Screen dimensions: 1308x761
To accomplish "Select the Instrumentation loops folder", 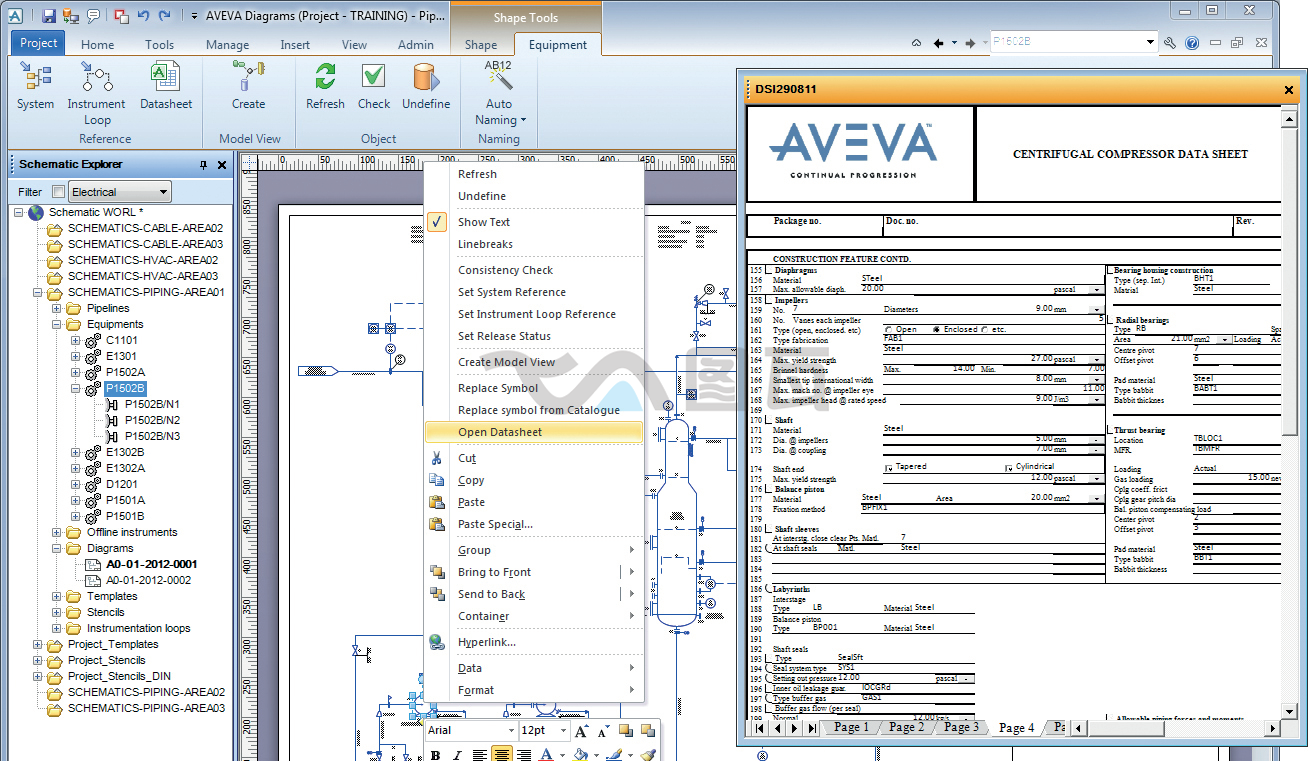I will [x=138, y=628].
